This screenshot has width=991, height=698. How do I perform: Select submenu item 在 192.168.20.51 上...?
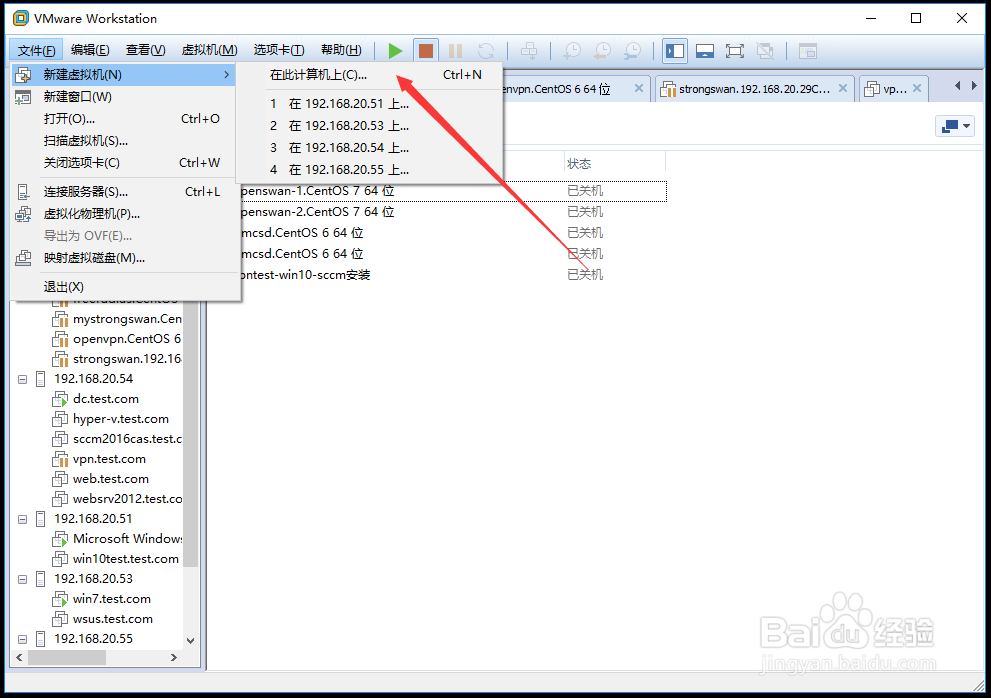point(369,104)
